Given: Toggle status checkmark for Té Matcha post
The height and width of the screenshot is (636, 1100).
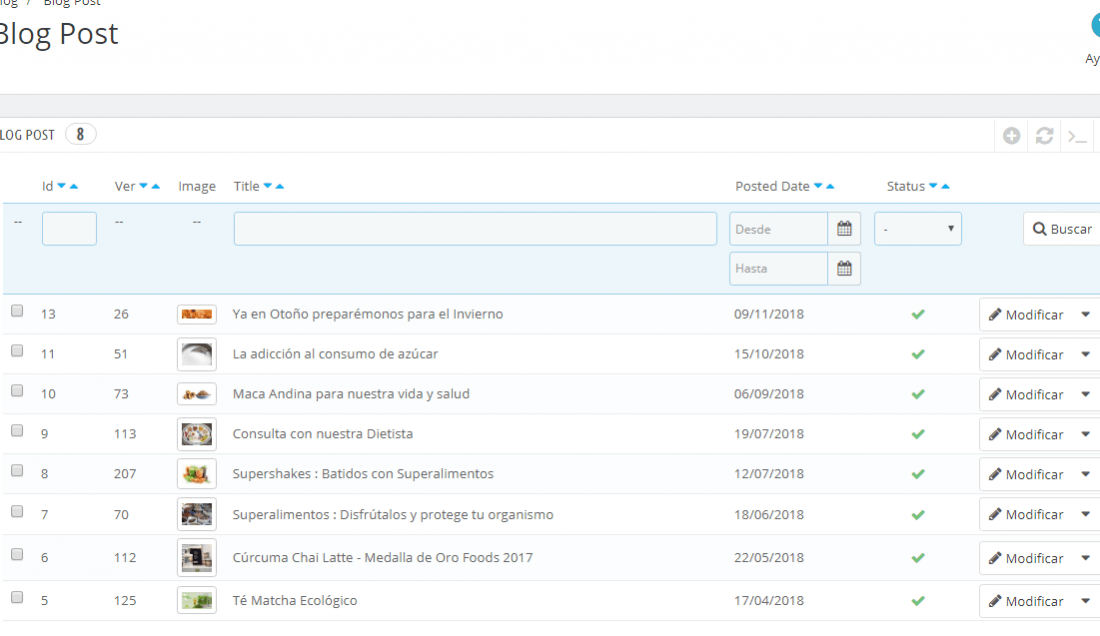Looking at the screenshot, I should (x=918, y=601).
